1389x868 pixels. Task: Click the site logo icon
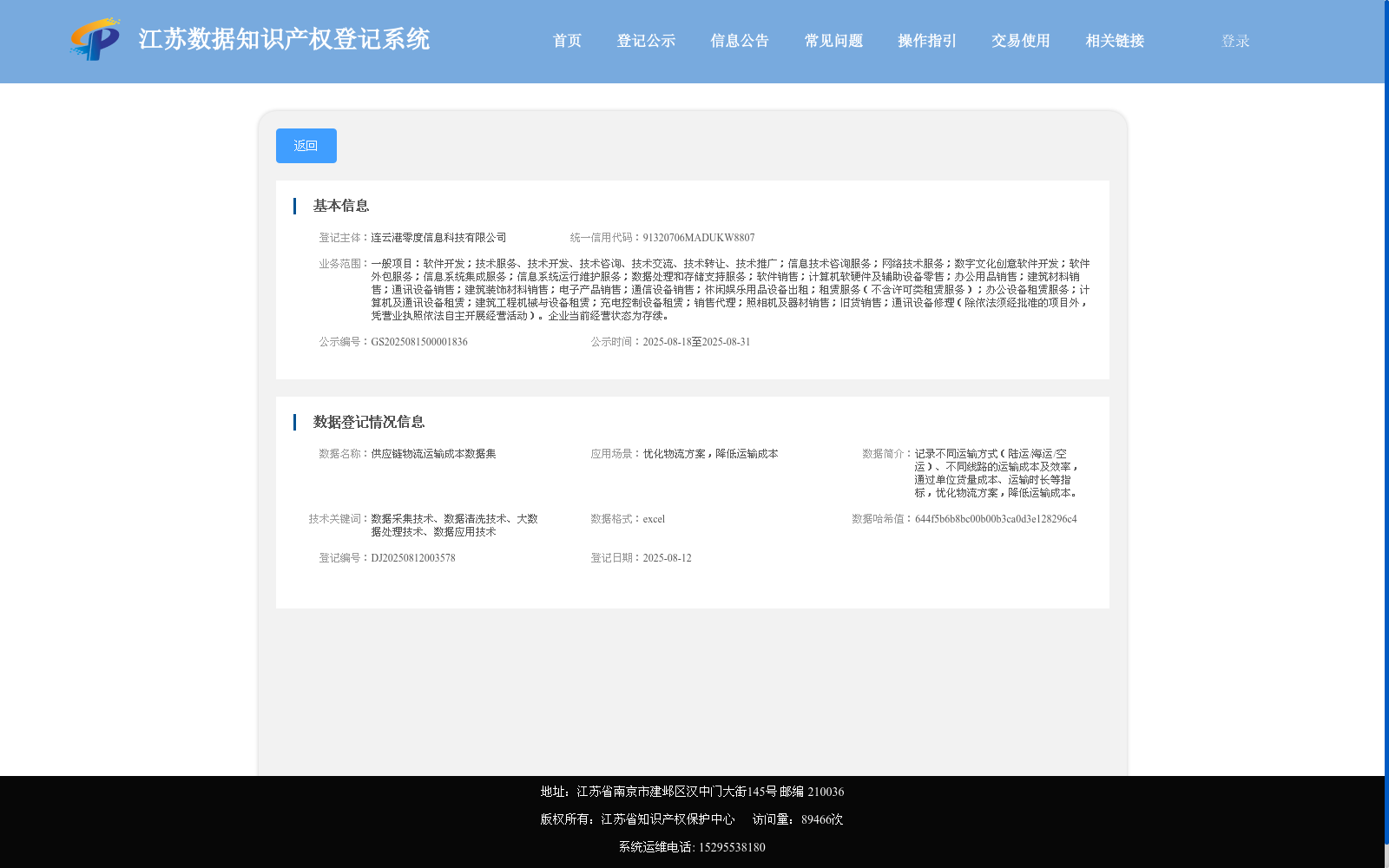(95, 39)
